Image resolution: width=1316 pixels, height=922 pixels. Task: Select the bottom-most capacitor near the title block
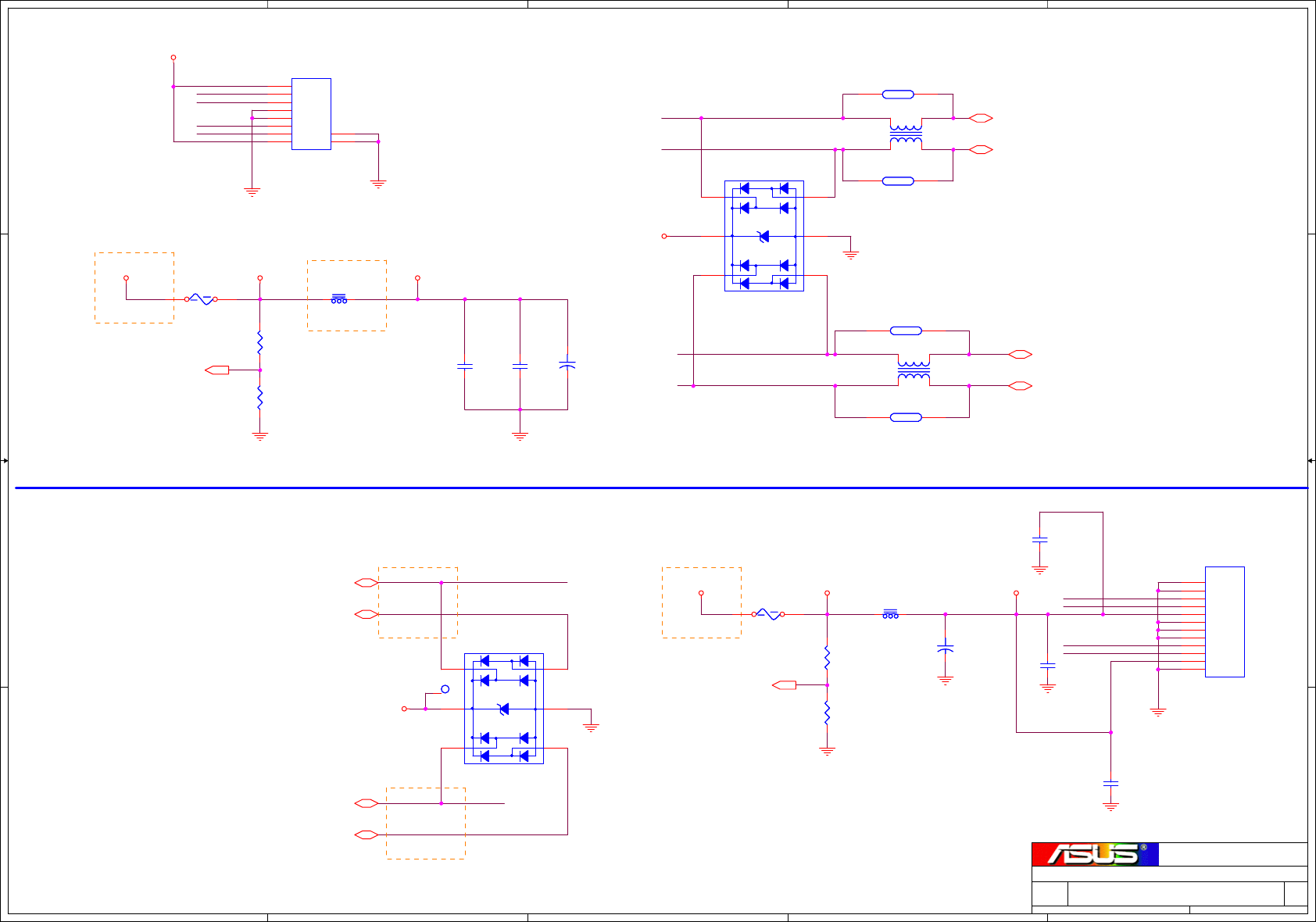(x=1110, y=783)
